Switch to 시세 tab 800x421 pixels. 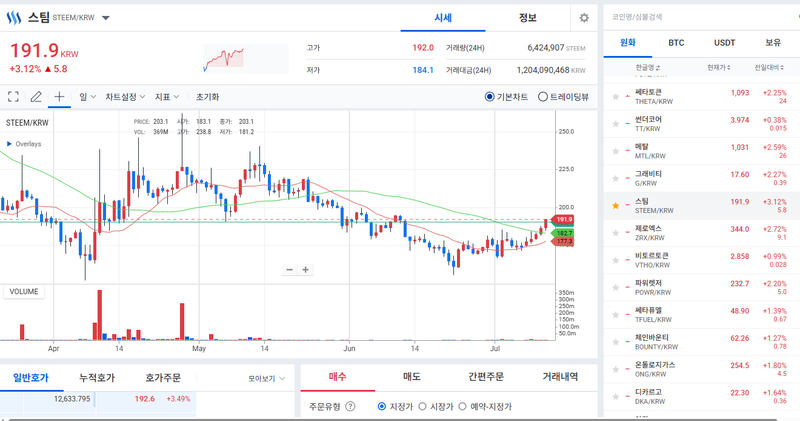[x=443, y=18]
